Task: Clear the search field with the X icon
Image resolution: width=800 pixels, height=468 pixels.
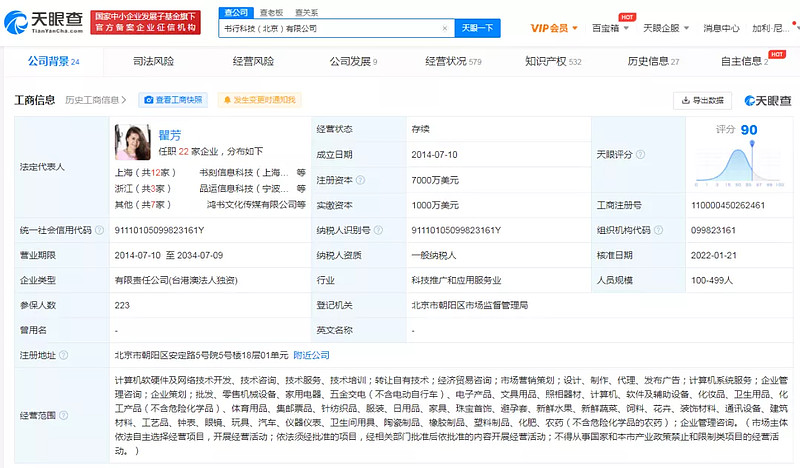Action: tap(444, 29)
